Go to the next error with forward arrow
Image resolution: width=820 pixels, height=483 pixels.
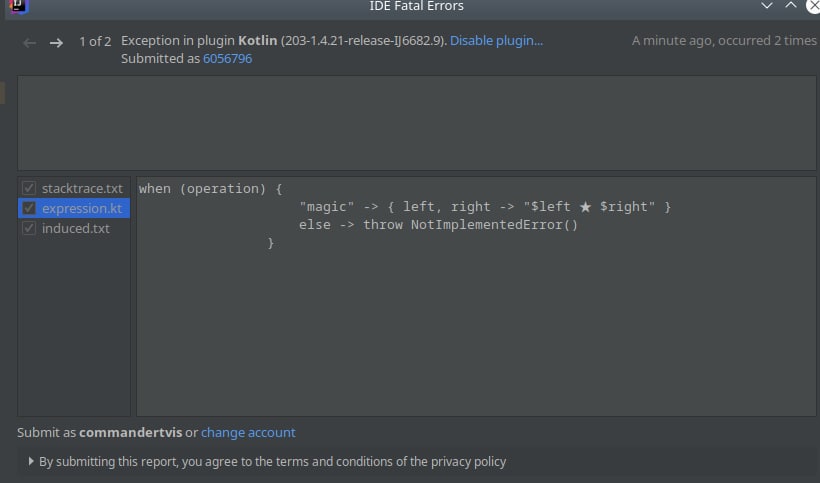57,42
